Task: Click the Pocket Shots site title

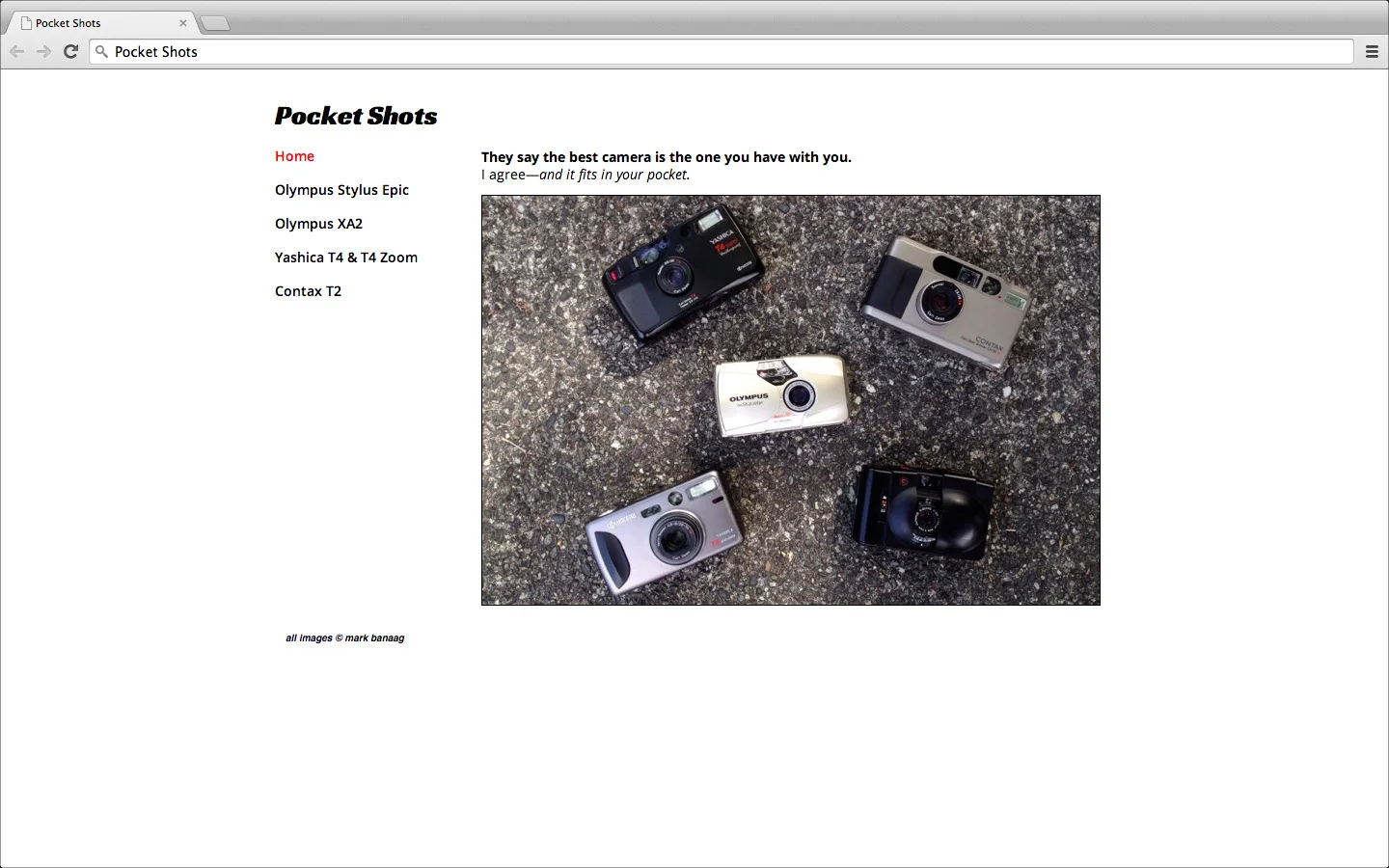Action: tap(356, 116)
